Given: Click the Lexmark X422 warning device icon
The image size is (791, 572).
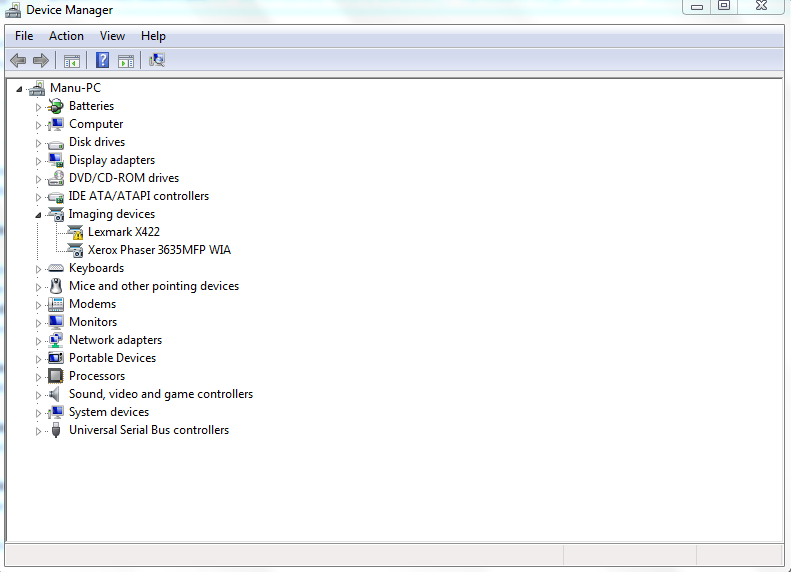Looking at the screenshot, I should (x=75, y=232).
